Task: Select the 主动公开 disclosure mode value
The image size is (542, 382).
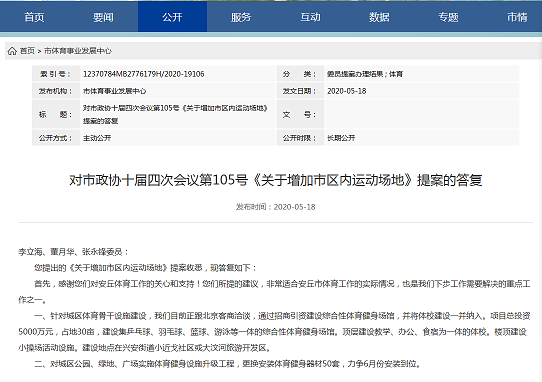Action: (97, 138)
